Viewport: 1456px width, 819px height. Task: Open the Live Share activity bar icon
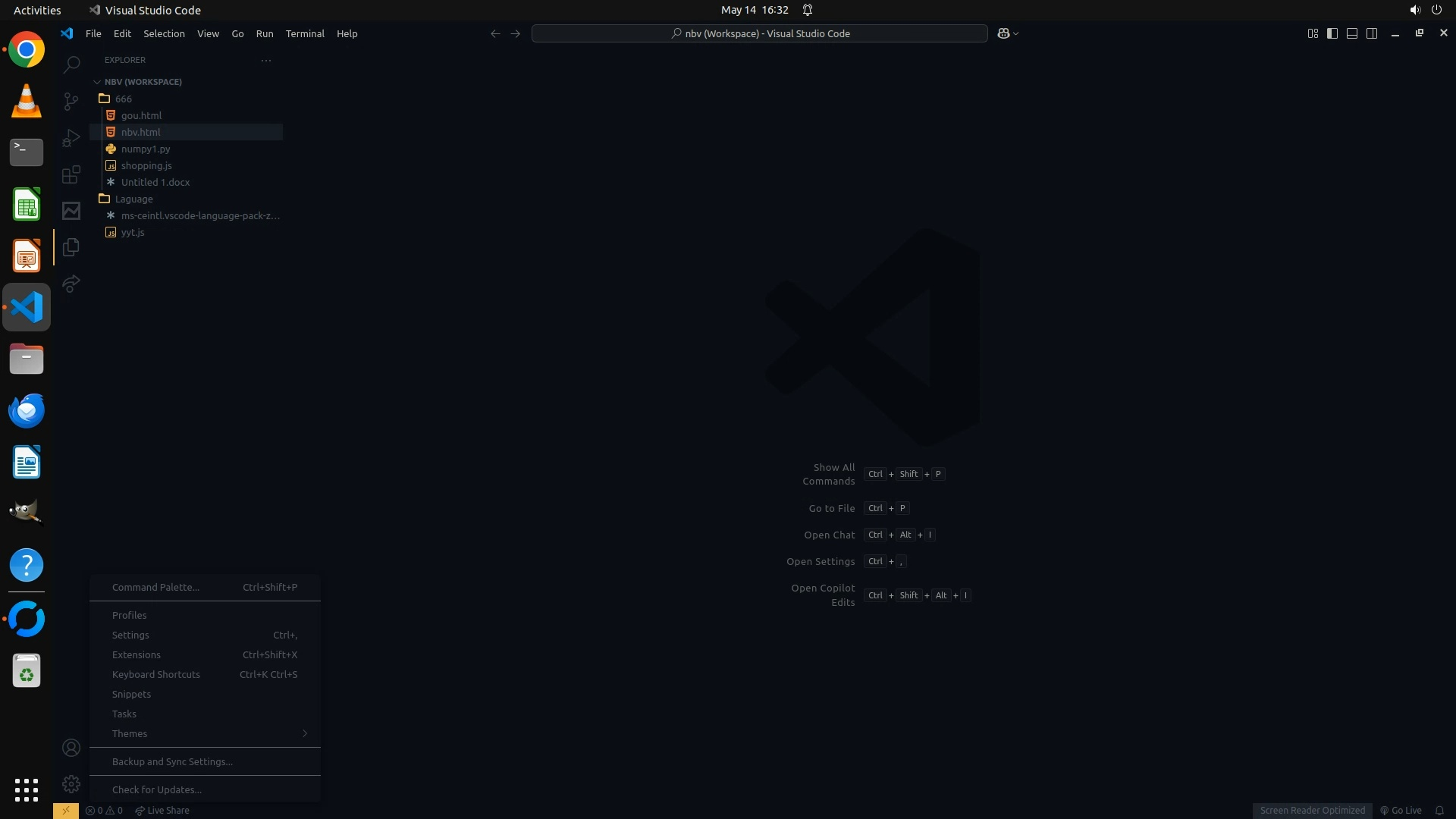[x=71, y=284]
